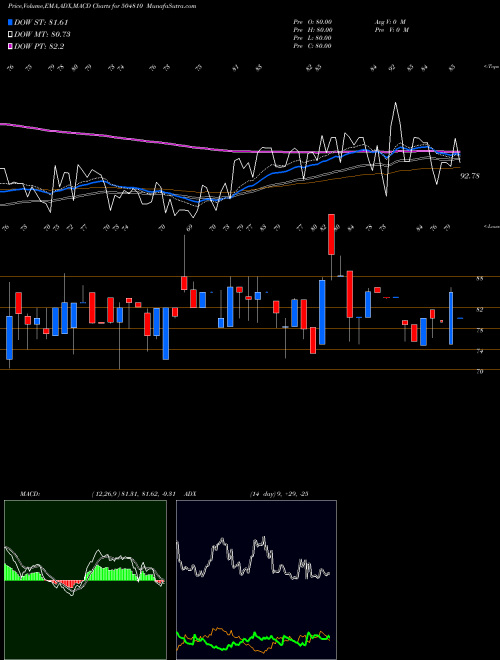Click the MACD (12,26,9) parameter values

pyautogui.click(x=136, y=494)
